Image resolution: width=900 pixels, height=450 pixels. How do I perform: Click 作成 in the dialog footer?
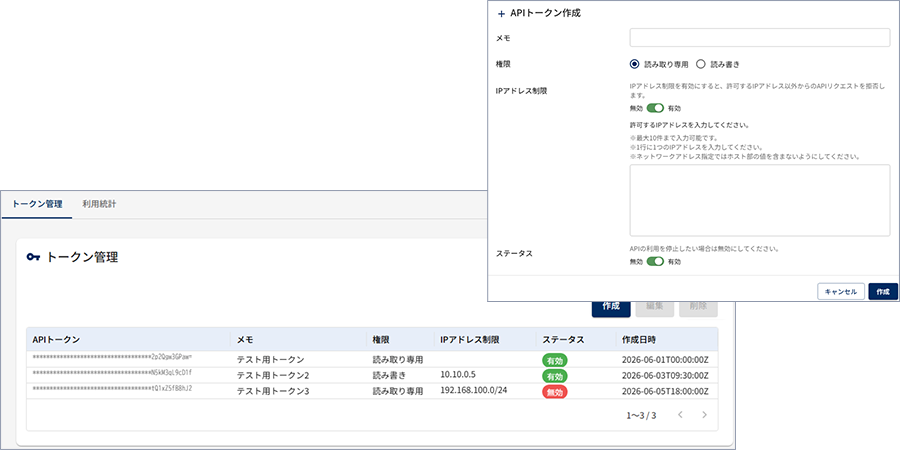883,292
